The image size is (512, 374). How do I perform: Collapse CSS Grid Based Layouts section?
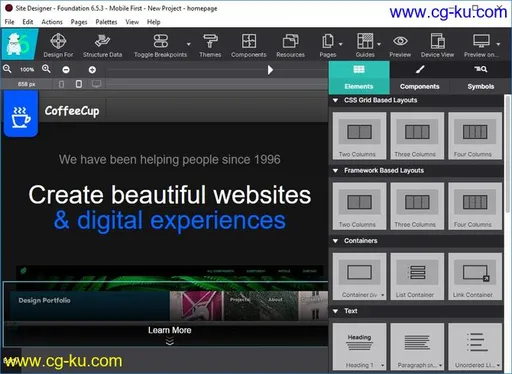336,100
